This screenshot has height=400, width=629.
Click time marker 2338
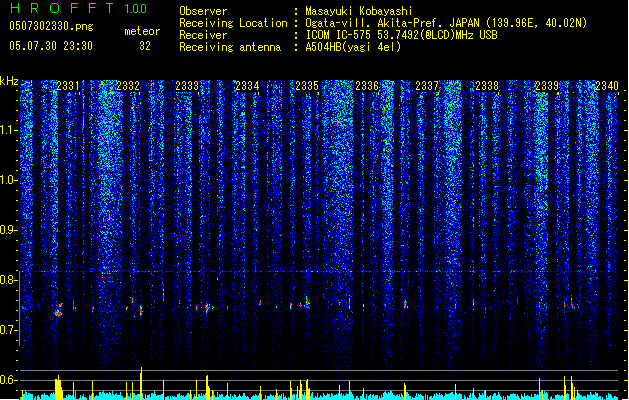pos(487,86)
